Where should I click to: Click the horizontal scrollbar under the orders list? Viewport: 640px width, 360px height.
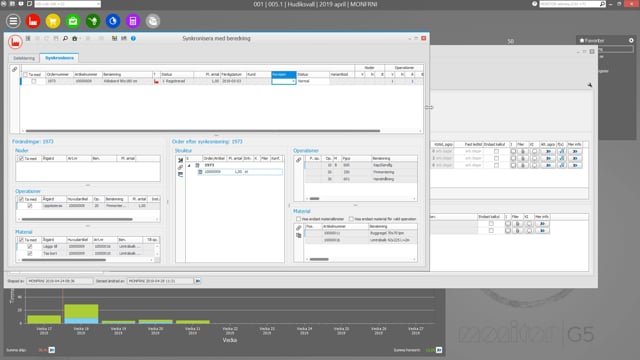coord(203,131)
